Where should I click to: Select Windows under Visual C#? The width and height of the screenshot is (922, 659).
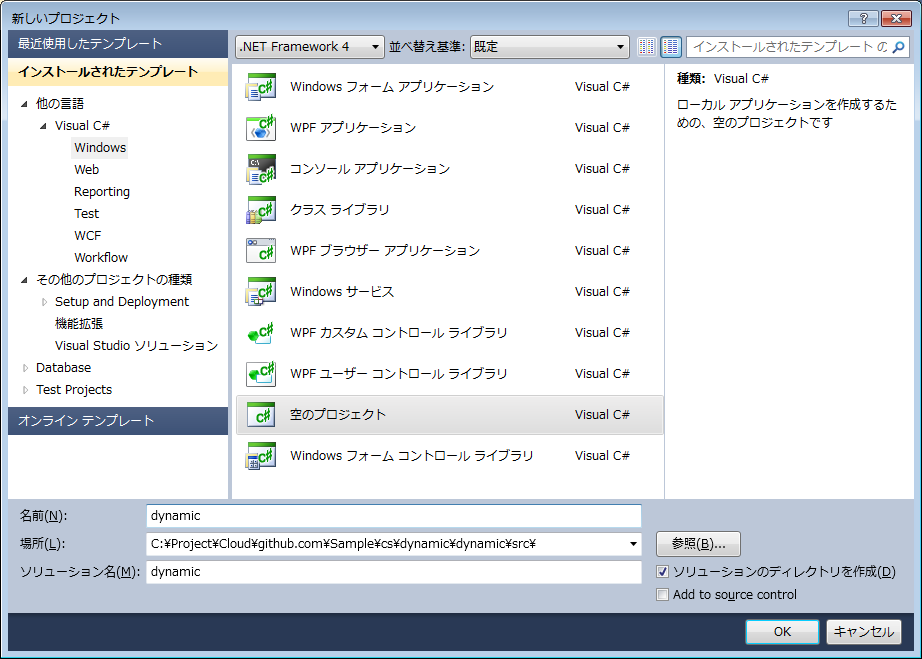click(x=100, y=148)
